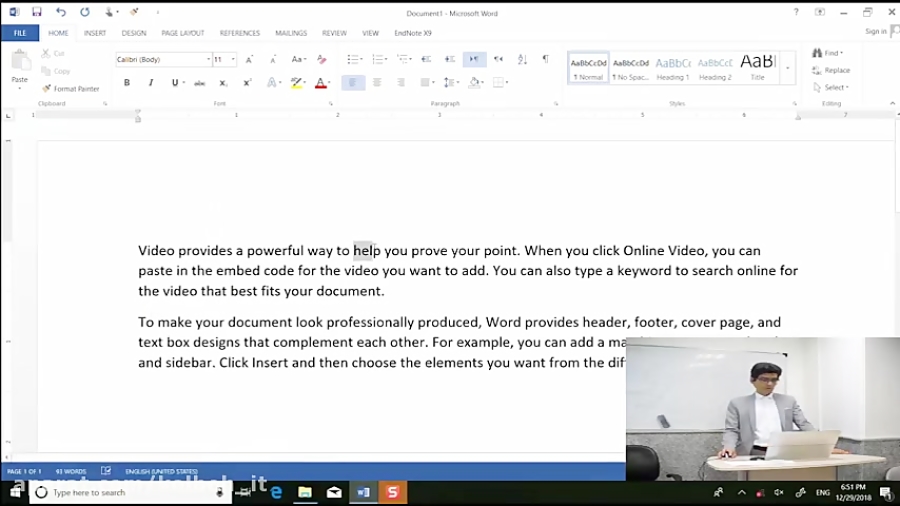Open the font name dropdown arrow
This screenshot has width=900, height=506.
coord(208,60)
